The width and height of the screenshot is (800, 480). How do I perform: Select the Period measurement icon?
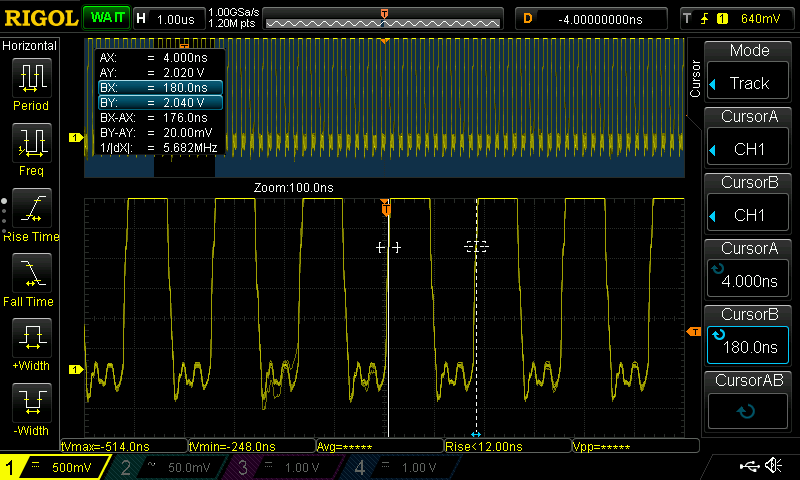(31, 84)
